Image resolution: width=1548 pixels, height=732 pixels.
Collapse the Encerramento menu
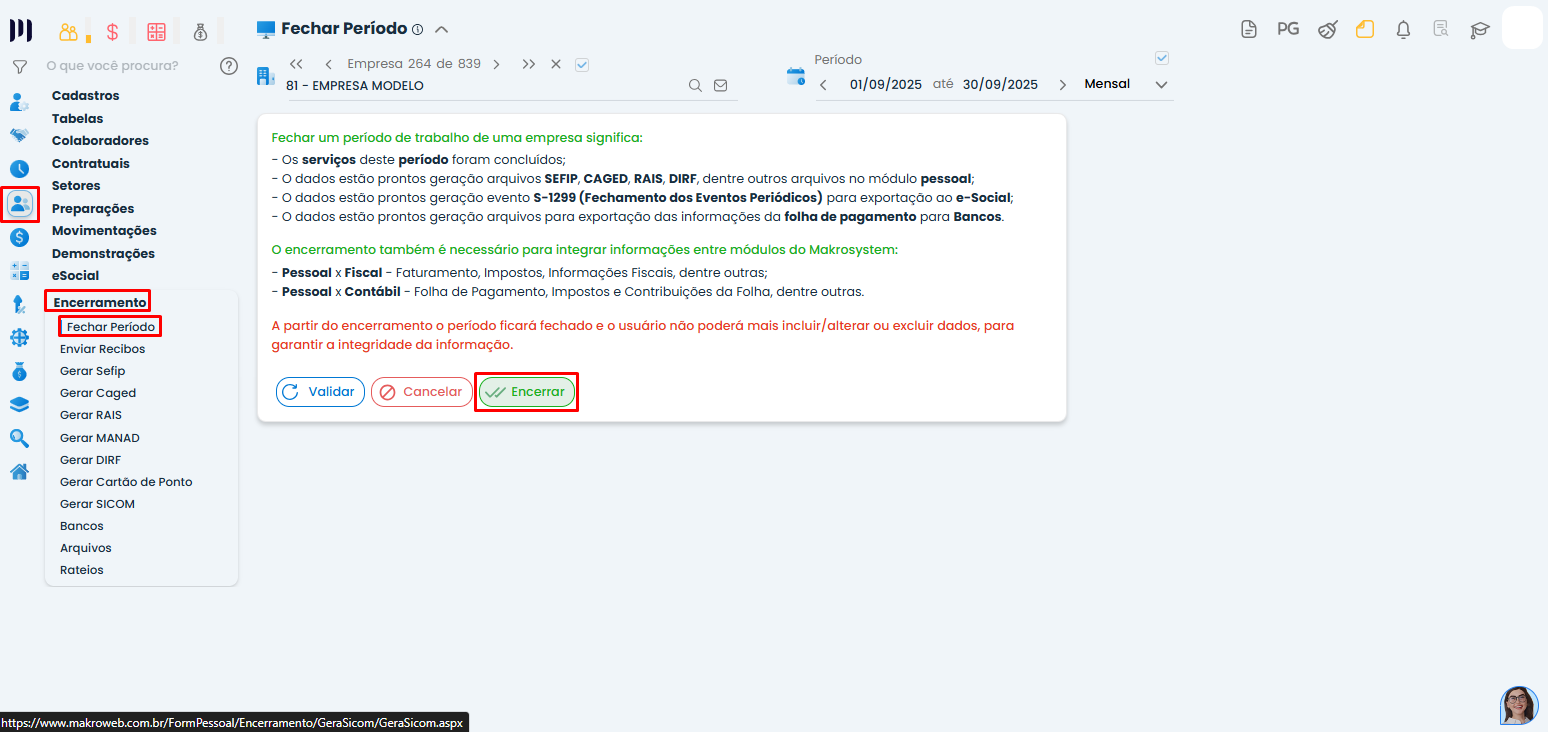pyautogui.click(x=100, y=302)
